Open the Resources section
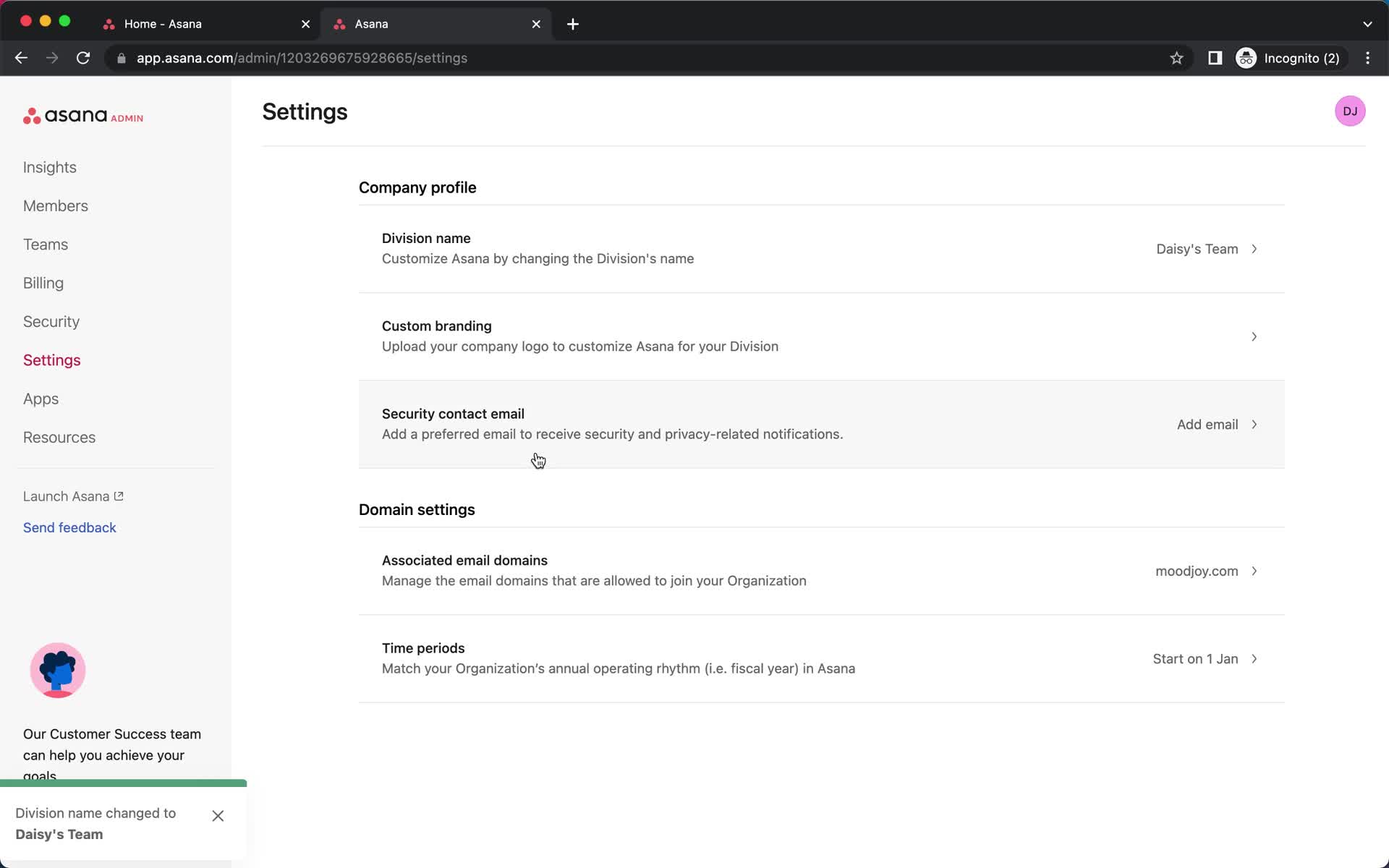This screenshot has width=1389, height=868. click(x=58, y=437)
